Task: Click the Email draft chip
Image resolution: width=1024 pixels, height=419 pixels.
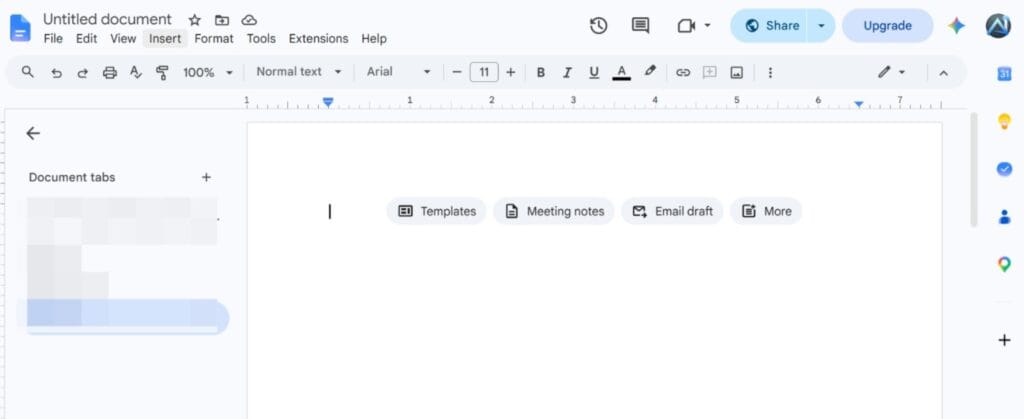Action: [x=672, y=211]
